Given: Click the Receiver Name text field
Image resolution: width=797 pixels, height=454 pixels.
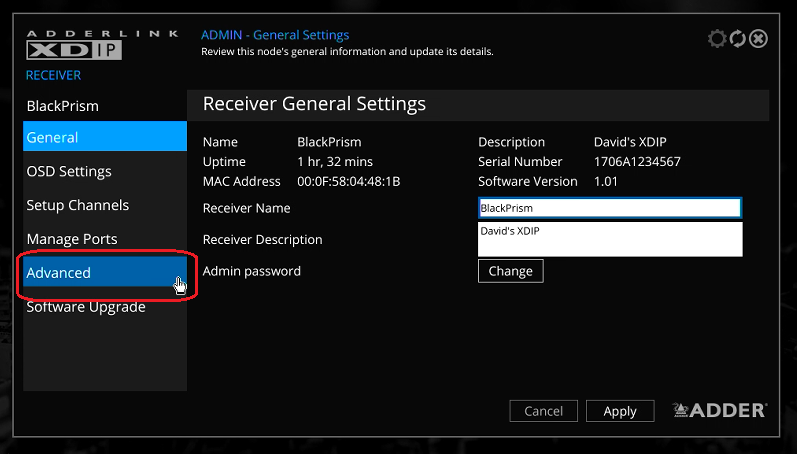Looking at the screenshot, I should [609, 208].
